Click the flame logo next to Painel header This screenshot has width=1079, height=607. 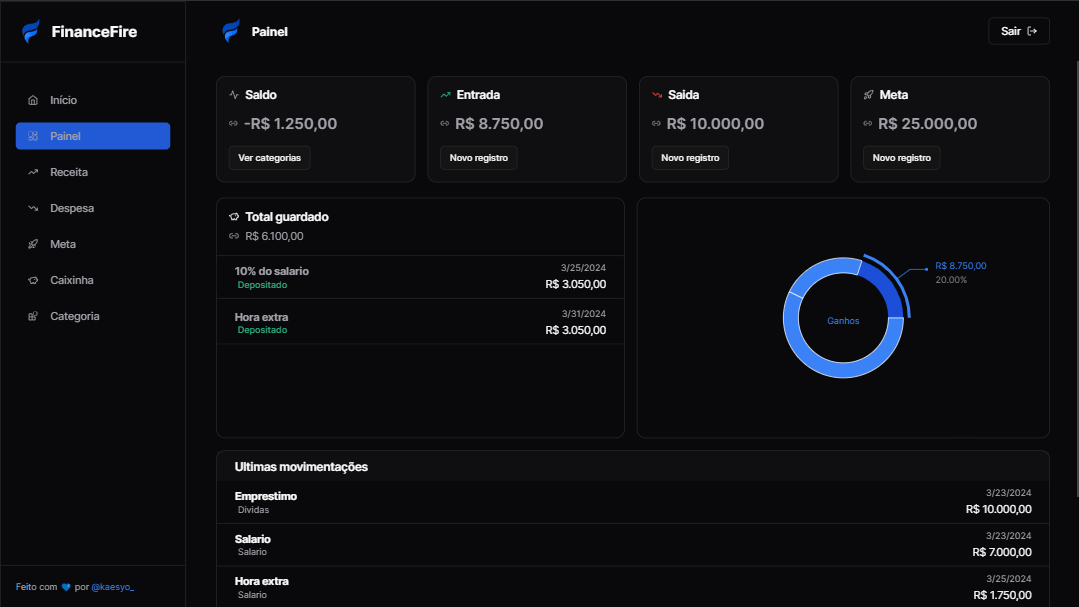coord(231,32)
